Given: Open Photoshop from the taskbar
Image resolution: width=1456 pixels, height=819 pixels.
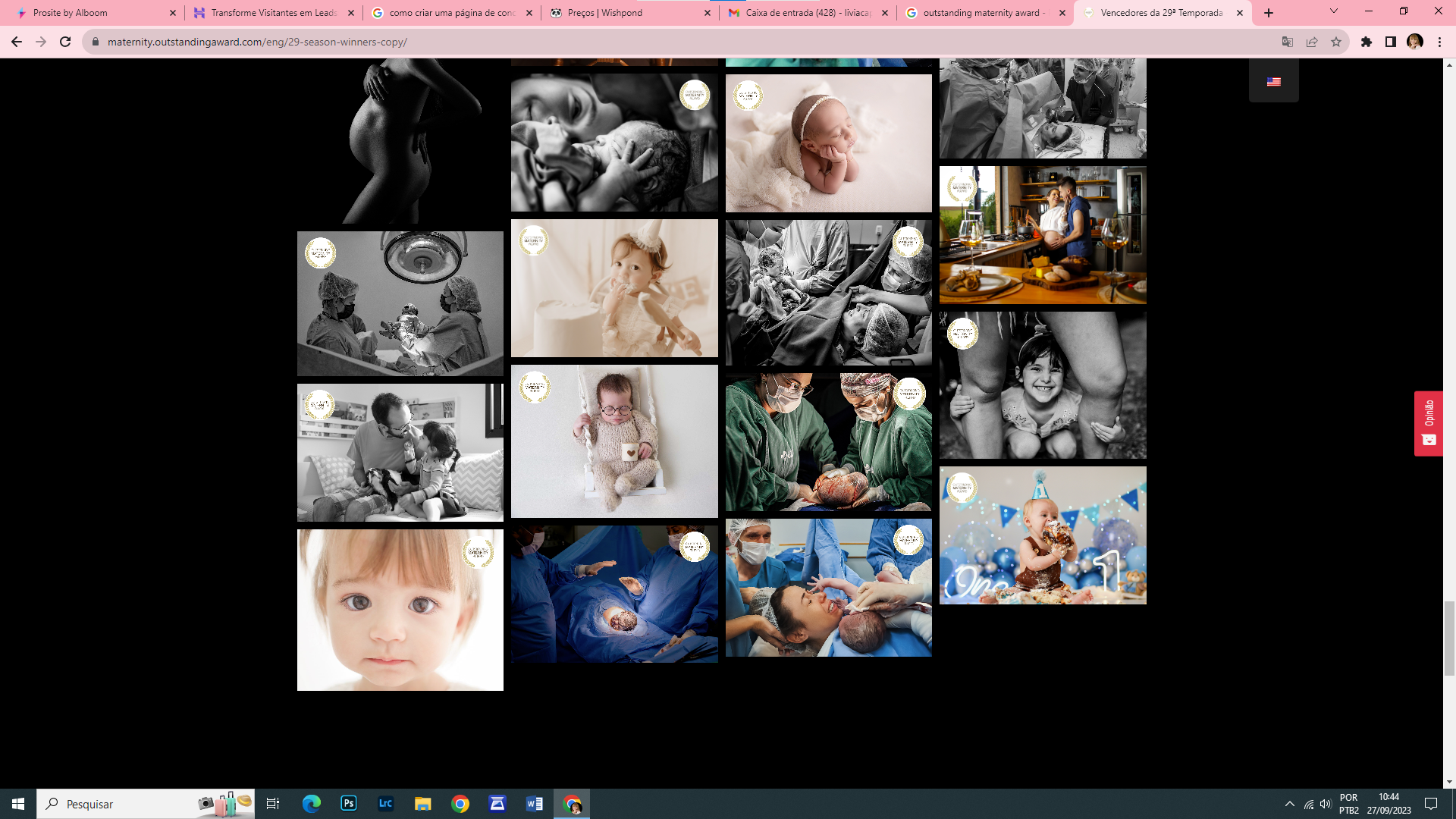Looking at the screenshot, I should 348,804.
